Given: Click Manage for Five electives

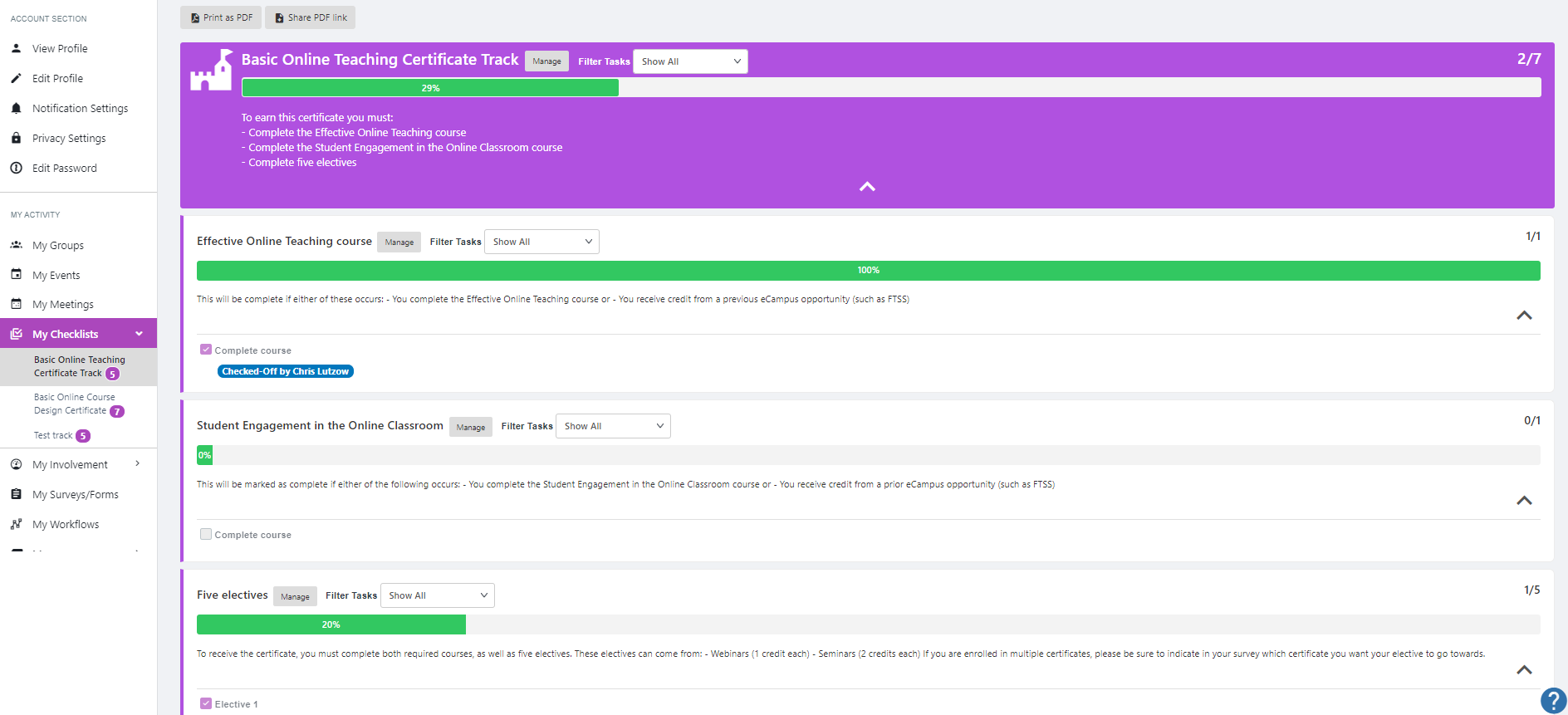Looking at the screenshot, I should point(295,596).
